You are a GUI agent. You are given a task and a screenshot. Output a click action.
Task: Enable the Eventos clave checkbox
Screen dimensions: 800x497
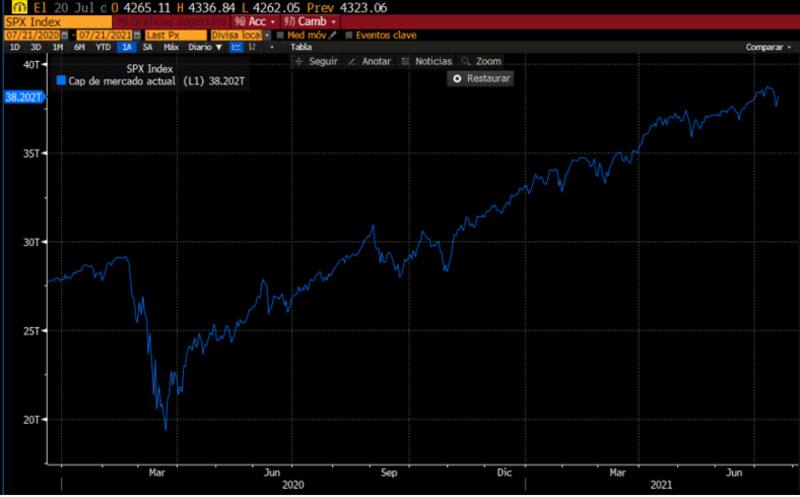pos(349,35)
